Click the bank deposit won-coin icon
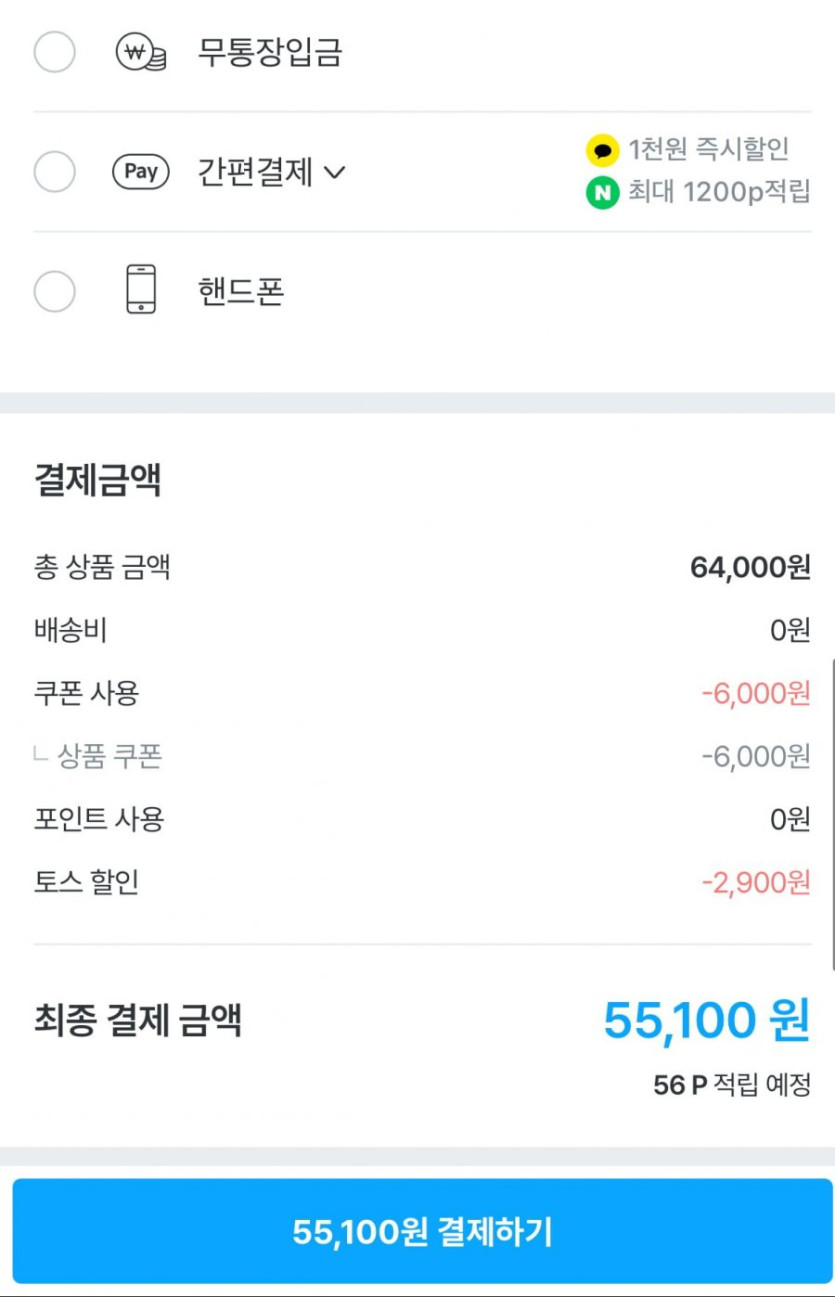The image size is (835, 1297). pyautogui.click(x=141, y=52)
